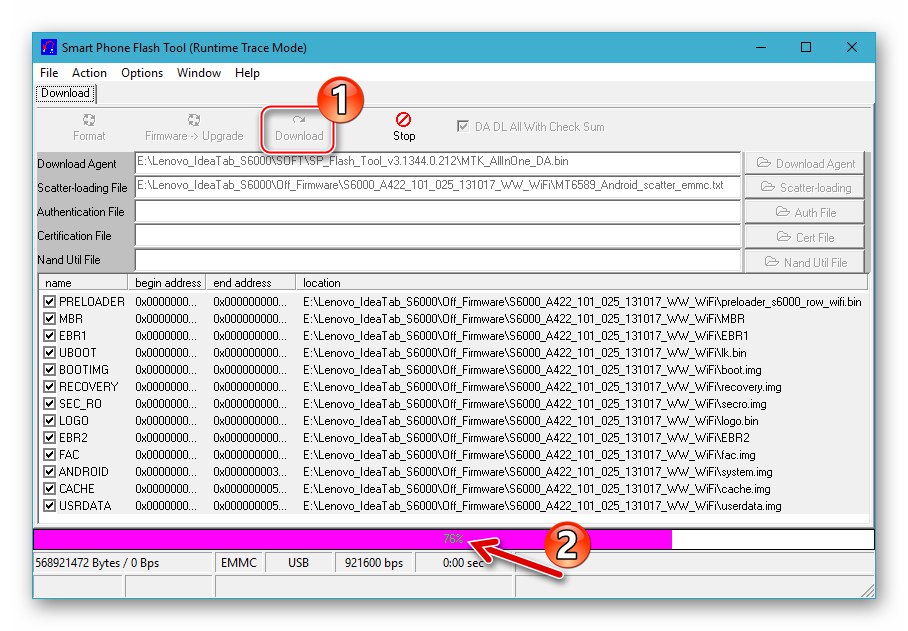Viewport: 908px width, 631px height.
Task: Click the end address column header
Action: point(251,283)
